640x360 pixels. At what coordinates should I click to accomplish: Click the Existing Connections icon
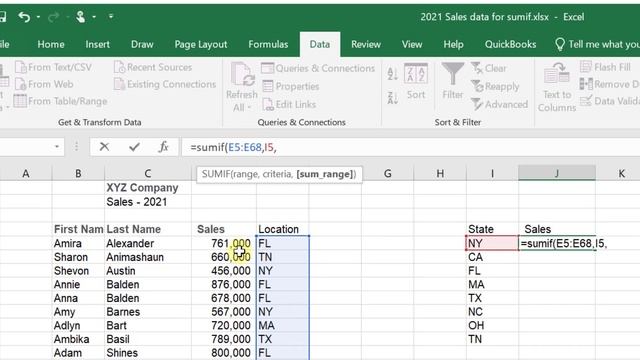[x=119, y=84]
